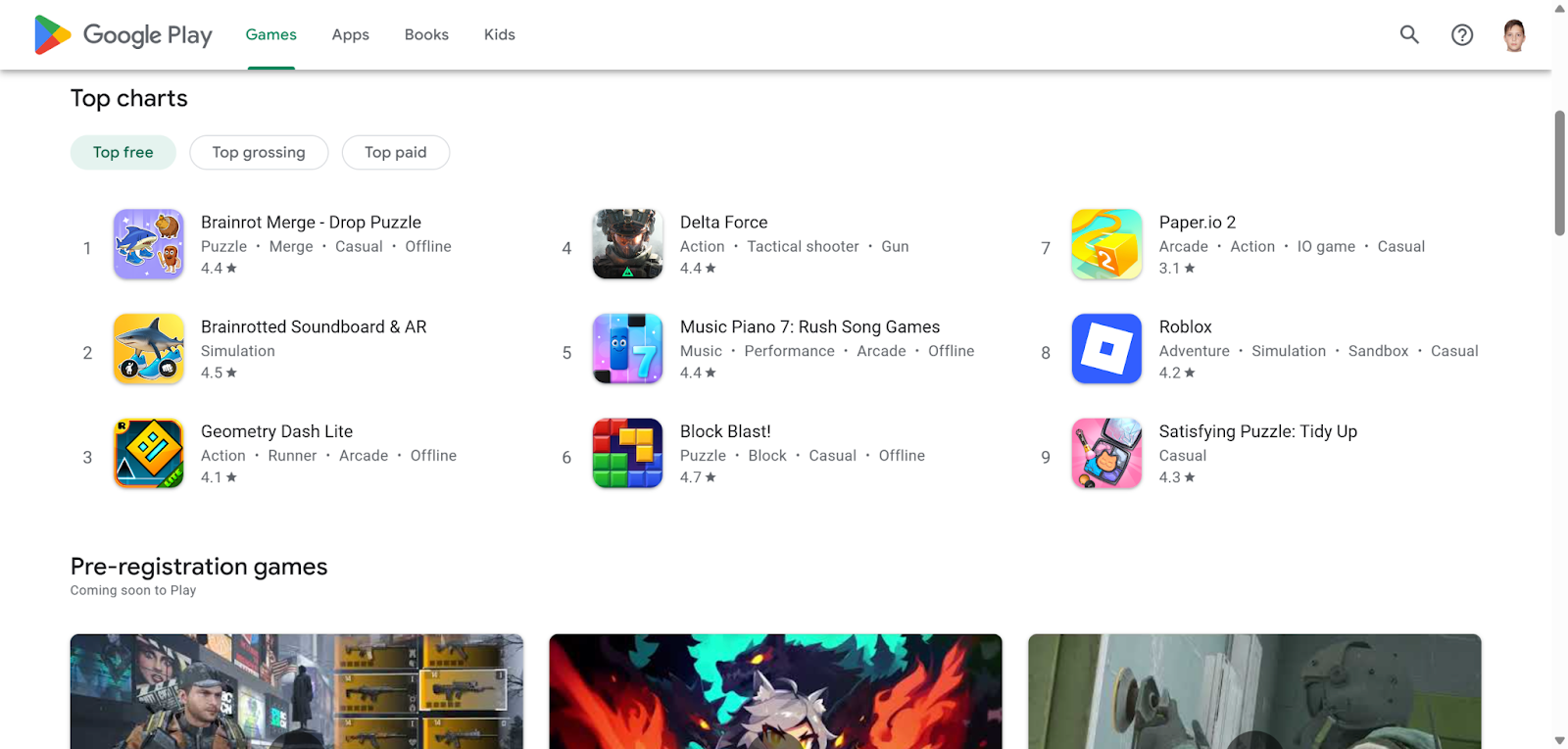The height and width of the screenshot is (749, 1568).
Task: Switch to the Books tab
Action: tap(426, 34)
